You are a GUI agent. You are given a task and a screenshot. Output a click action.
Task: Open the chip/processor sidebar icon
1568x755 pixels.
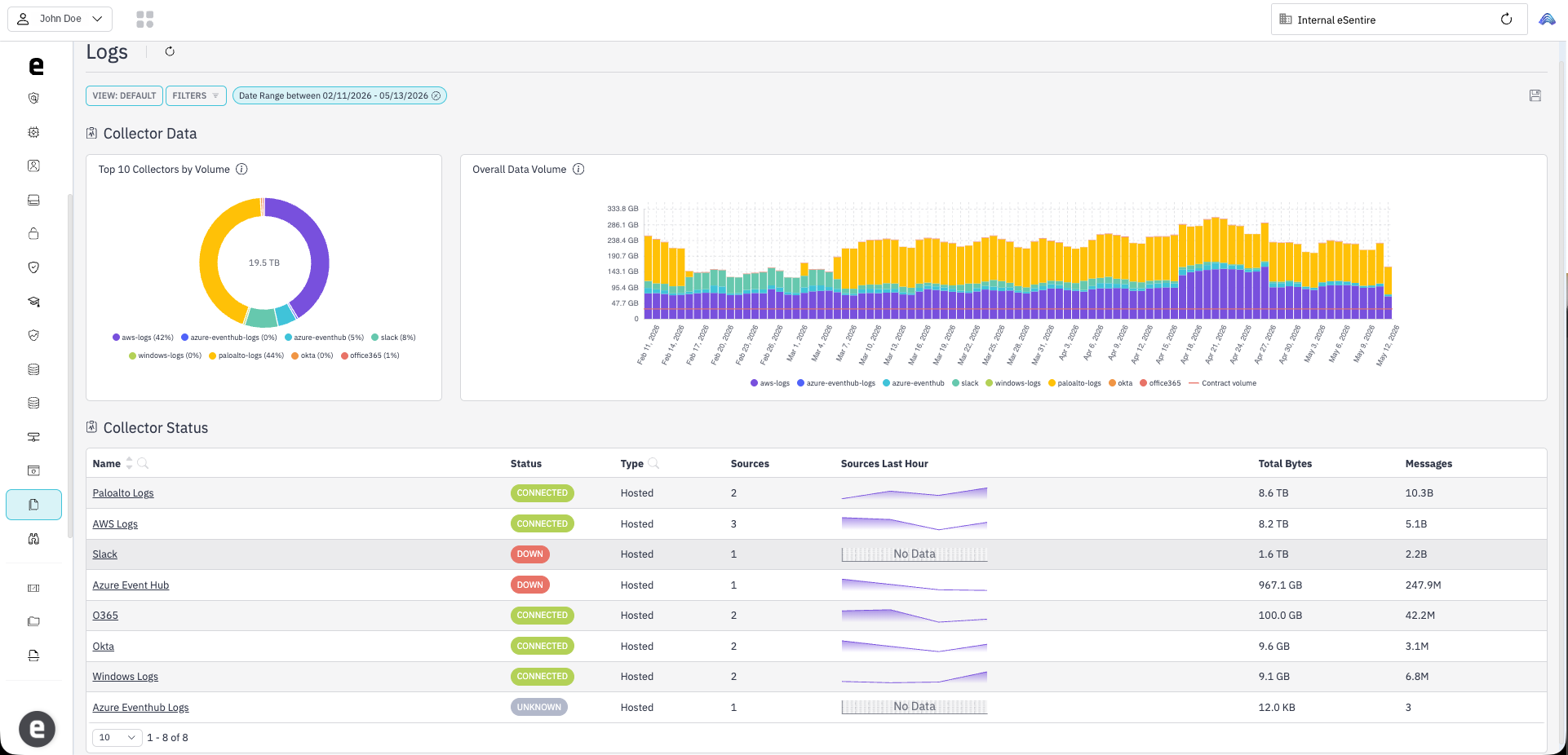click(33, 132)
